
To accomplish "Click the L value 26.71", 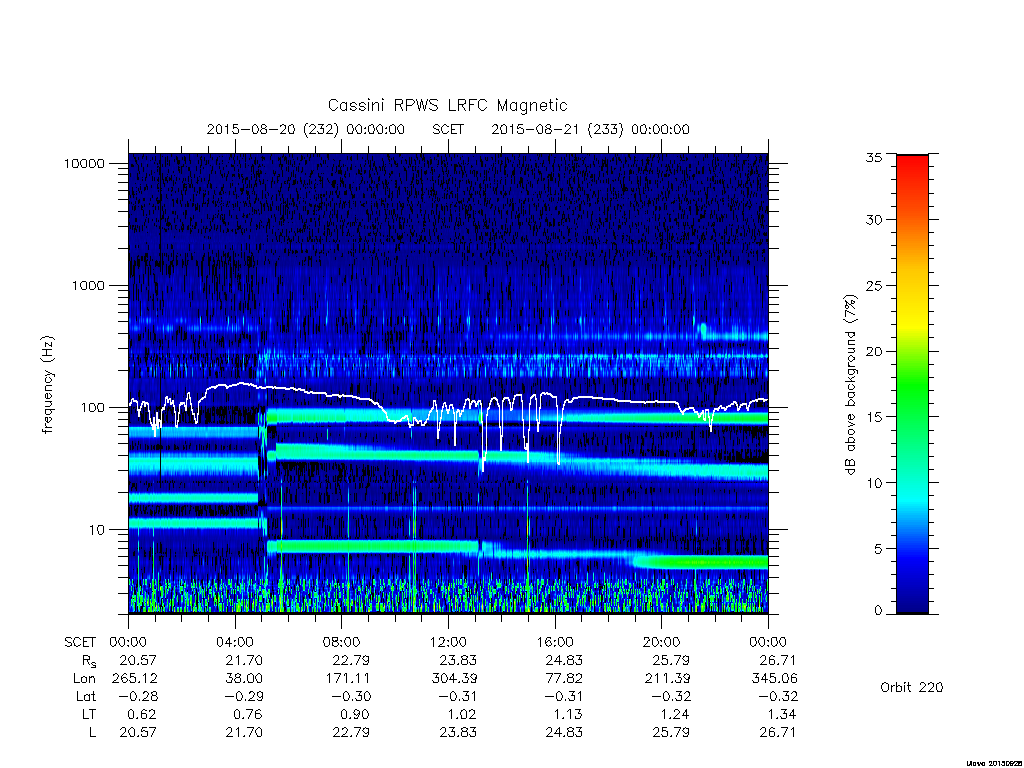I will [777, 732].
